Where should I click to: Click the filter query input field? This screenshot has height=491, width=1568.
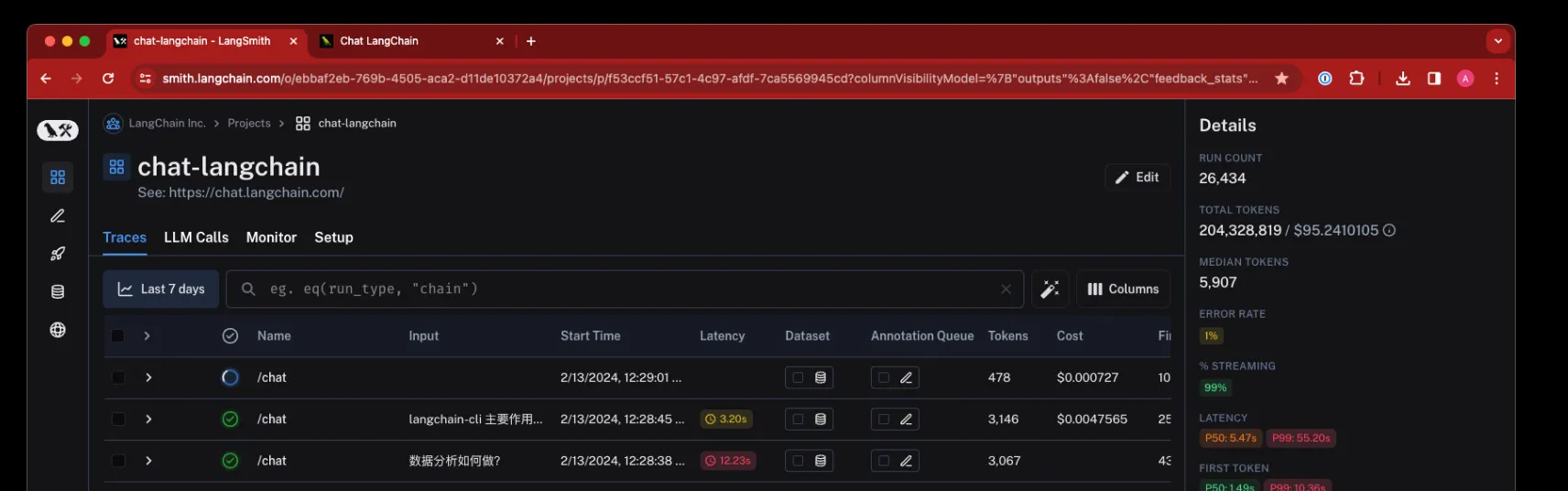[x=623, y=289]
